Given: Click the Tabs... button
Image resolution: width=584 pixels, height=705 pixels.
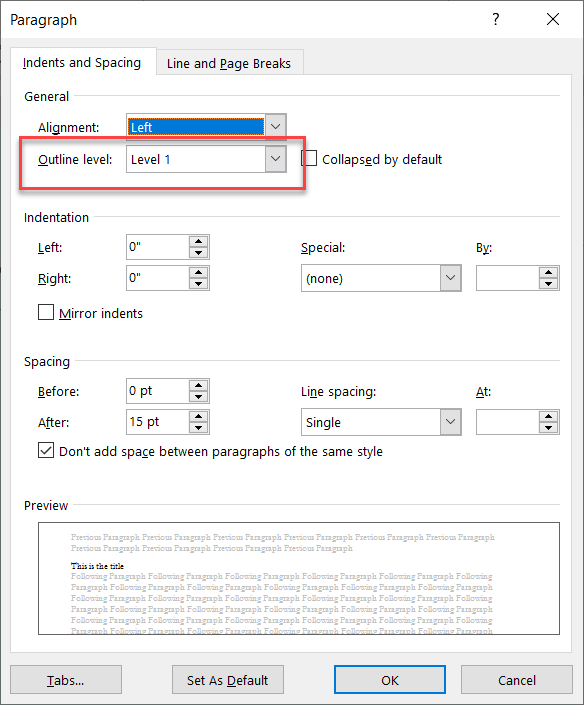Looking at the screenshot, I should (66, 680).
